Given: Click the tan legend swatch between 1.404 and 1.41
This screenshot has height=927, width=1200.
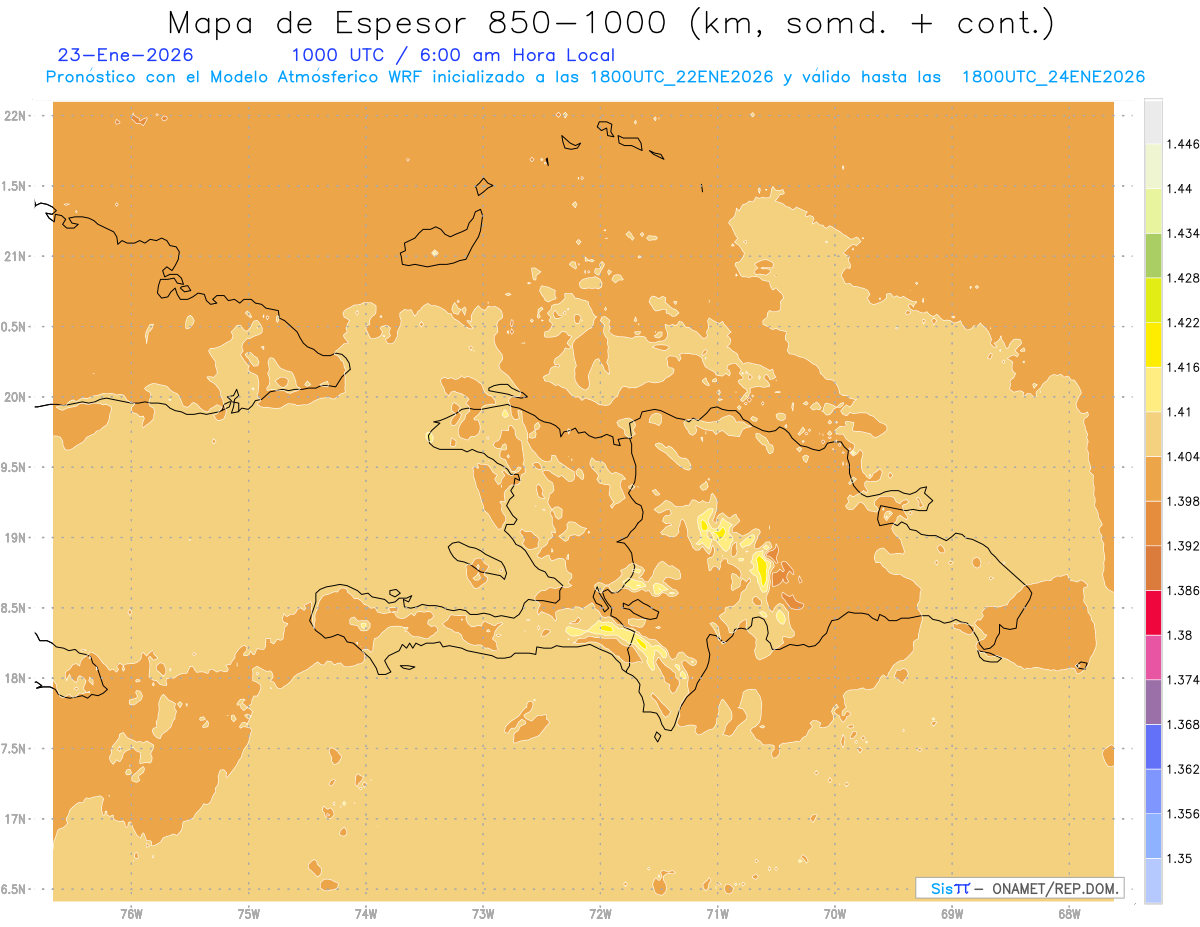Looking at the screenshot, I should point(1153,434).
